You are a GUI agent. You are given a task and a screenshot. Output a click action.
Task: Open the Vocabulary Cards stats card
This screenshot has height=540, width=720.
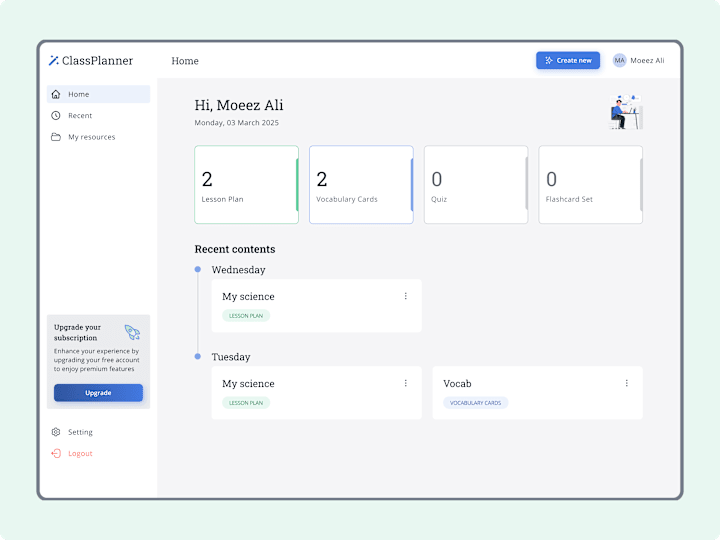tap(361, 185)
